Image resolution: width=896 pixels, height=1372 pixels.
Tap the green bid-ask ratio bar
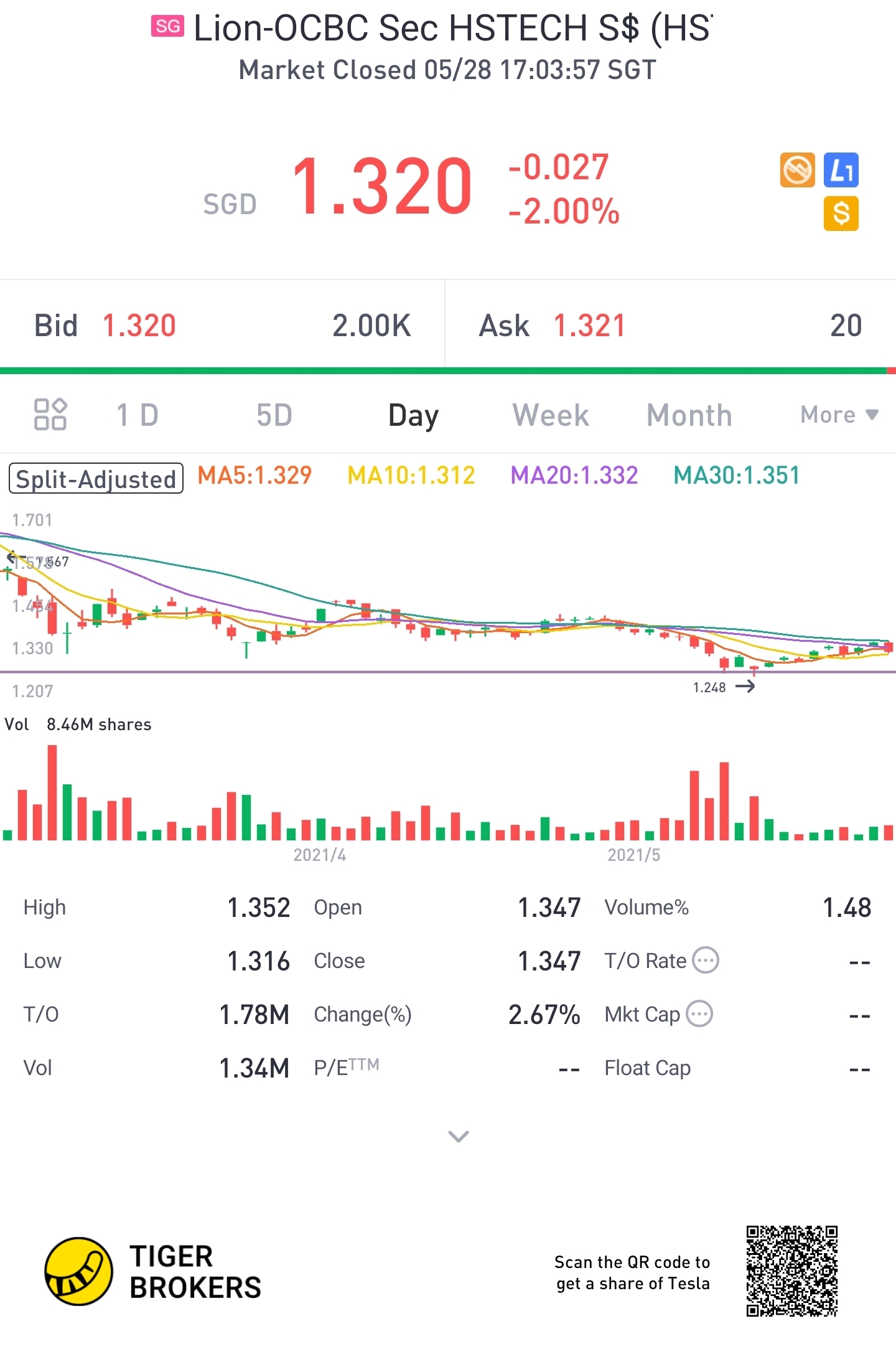(443, 371)
